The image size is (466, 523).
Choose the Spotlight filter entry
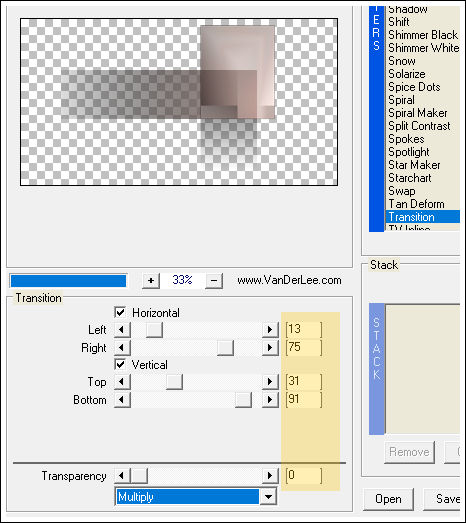pyautogui.click(x=409, y=152)
